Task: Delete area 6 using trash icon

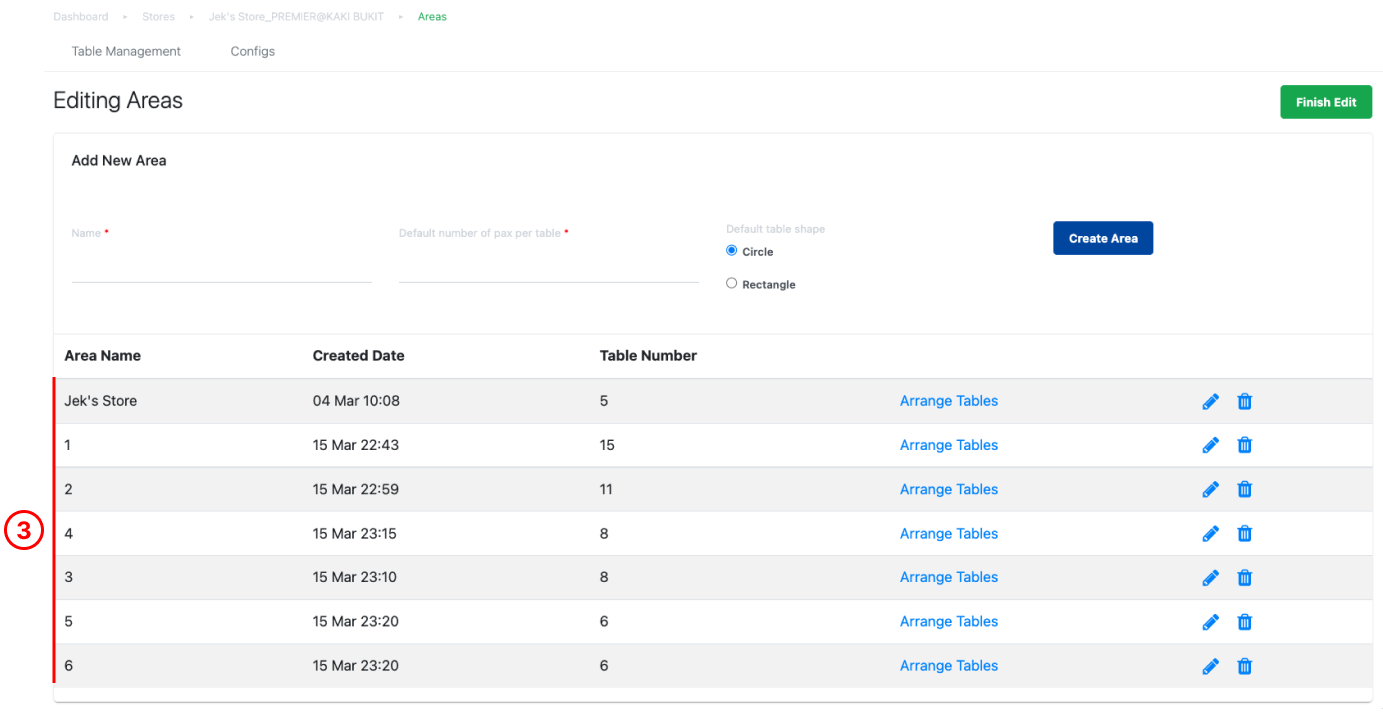Action: (x=1244, y=665)
